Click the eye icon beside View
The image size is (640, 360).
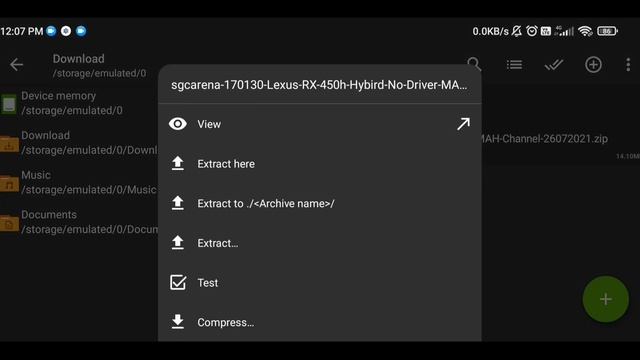click(x=178, y=124)
